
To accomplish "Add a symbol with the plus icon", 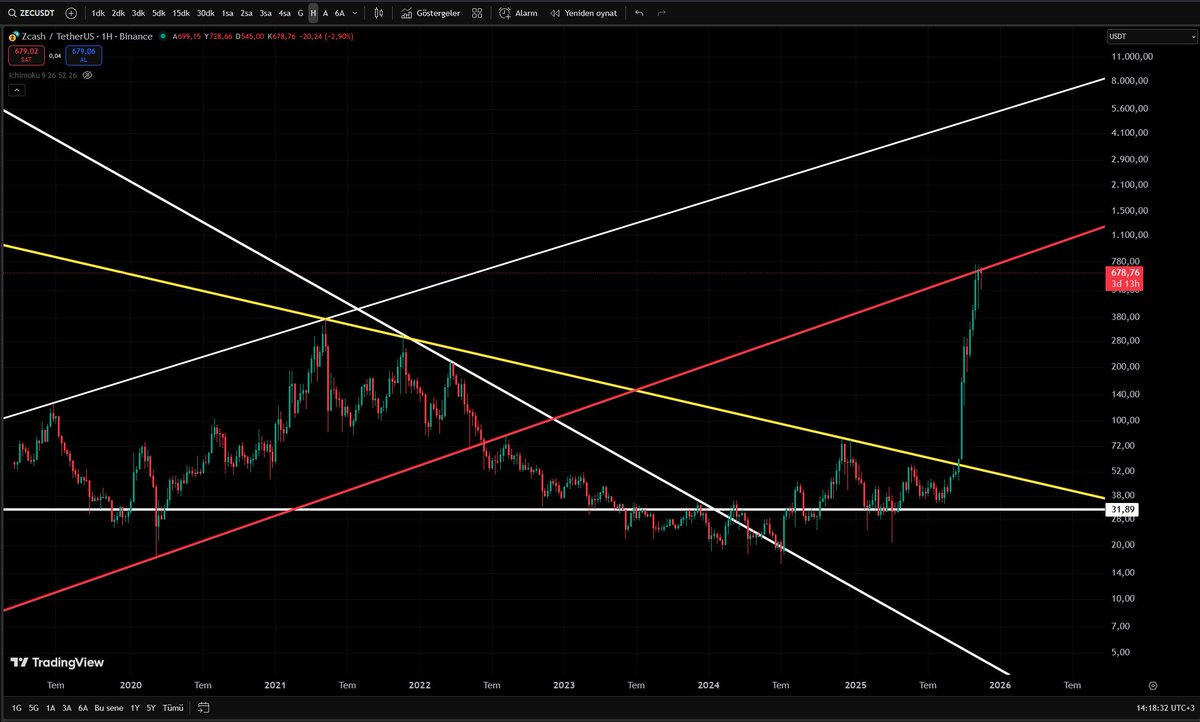I will (71, 14).
